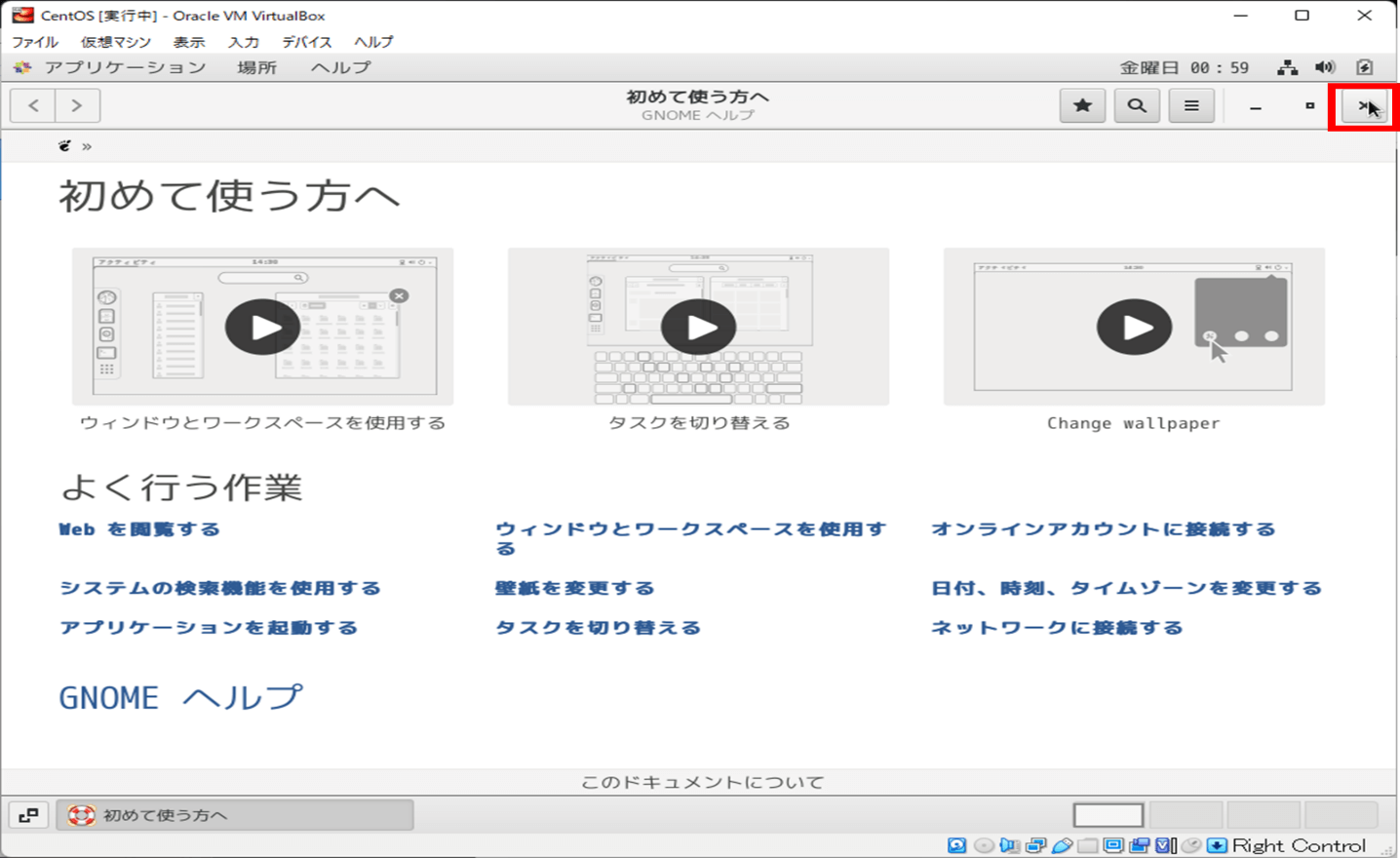Open bookmarks with the star icon
The height and width of the screenshot is (858, 1400).
click(1082, 105)
